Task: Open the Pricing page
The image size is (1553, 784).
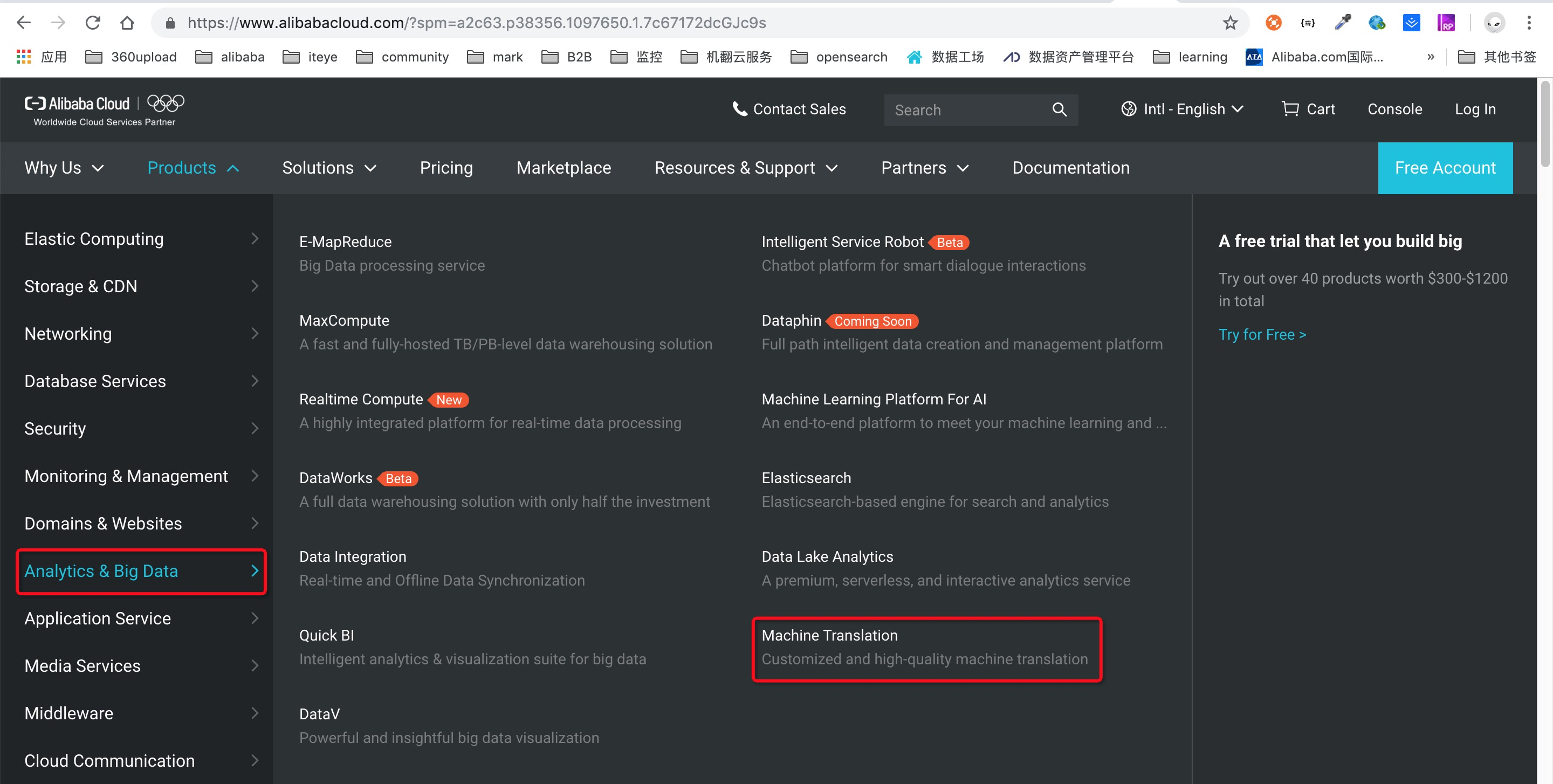Action: 446,168
